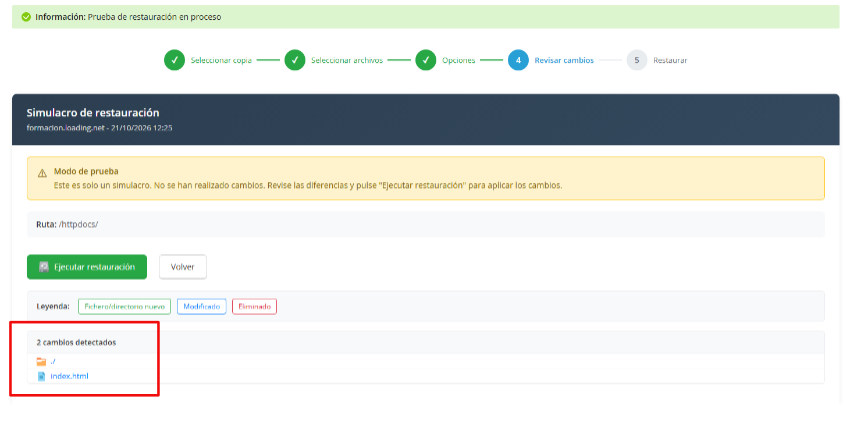850x422 pixels.
Task: Select step 5 Restaurar
Action: pos(670,60)
